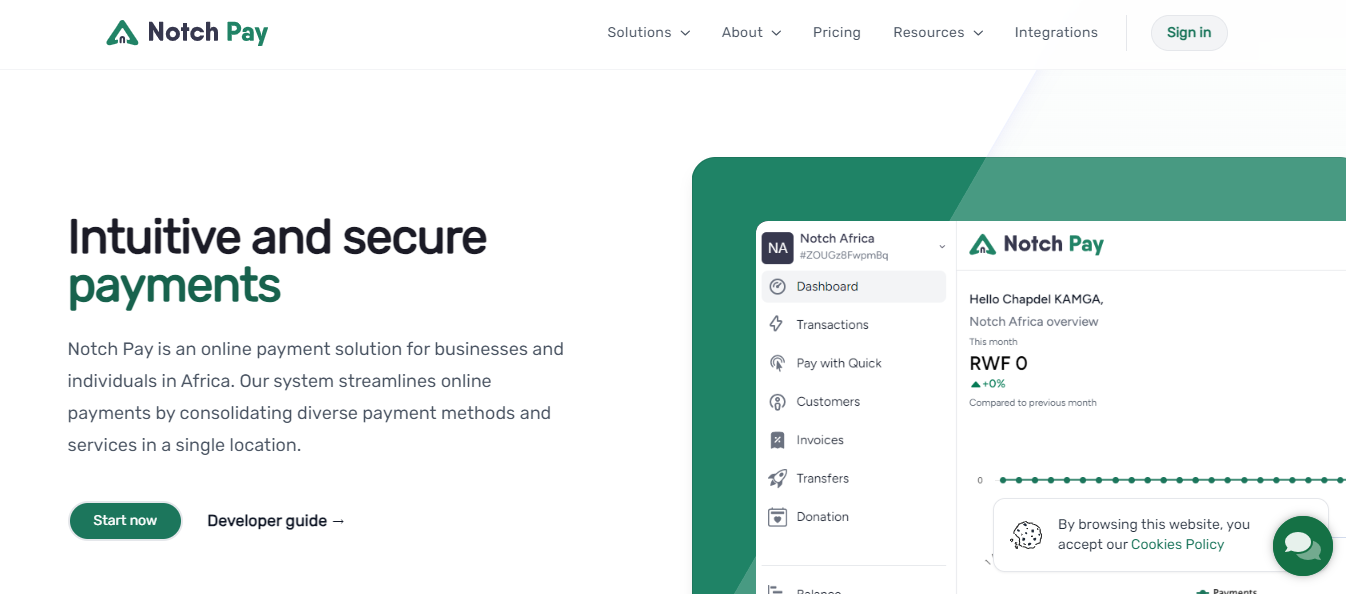Click the Dashboard gauge icon
1346x594 pixels.
click(x=778, y=287)
